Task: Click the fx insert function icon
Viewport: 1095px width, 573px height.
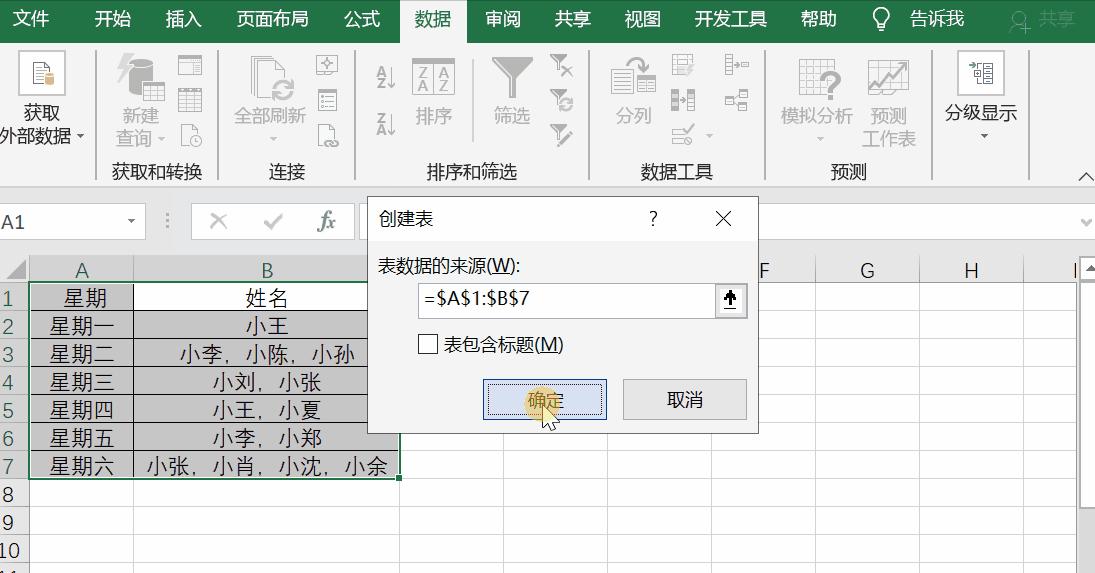Action: click(x=326, y=222)
